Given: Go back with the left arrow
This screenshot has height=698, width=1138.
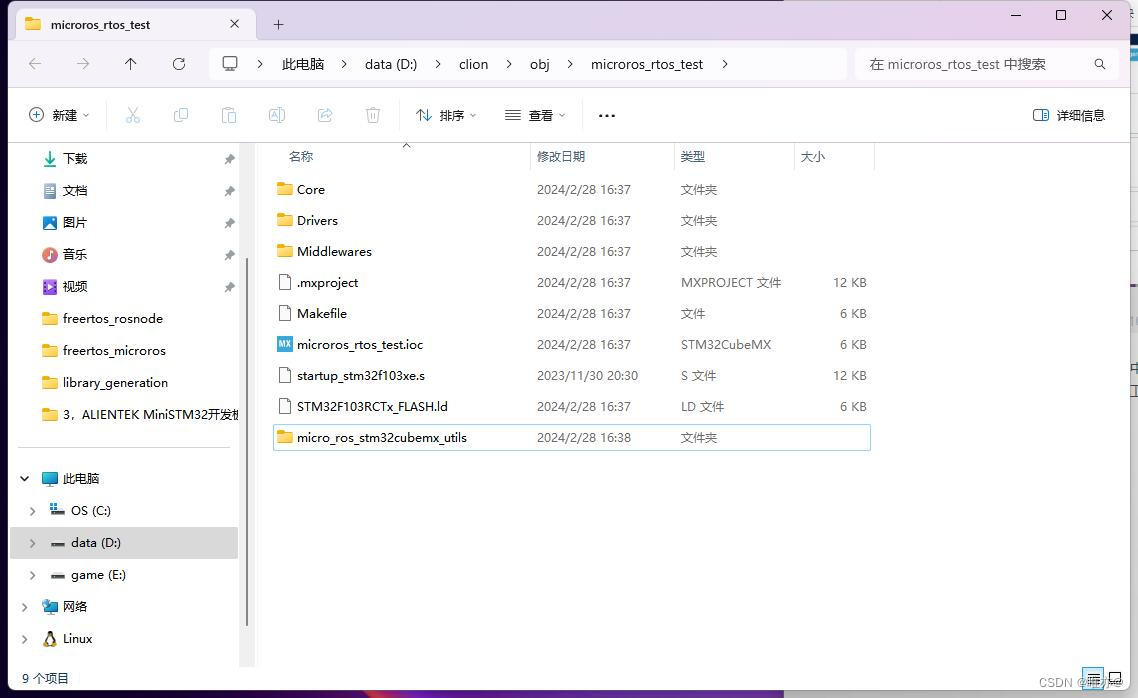Looking at the screenshot, I should coord(35,64).
